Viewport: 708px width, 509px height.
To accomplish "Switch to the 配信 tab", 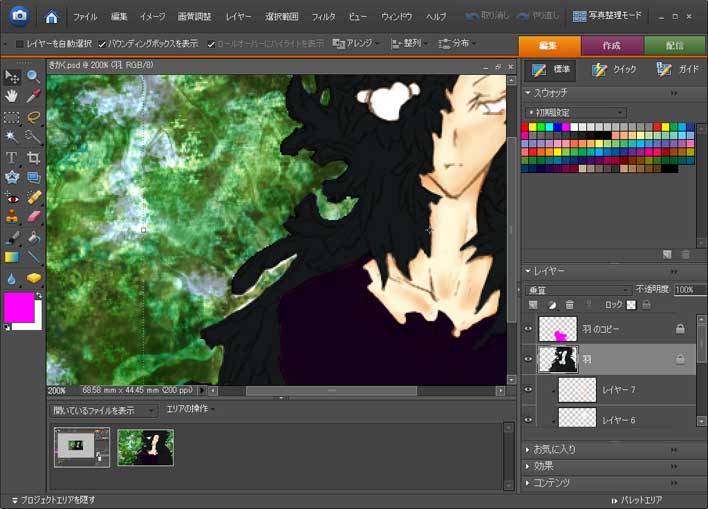I will (675, 46).
